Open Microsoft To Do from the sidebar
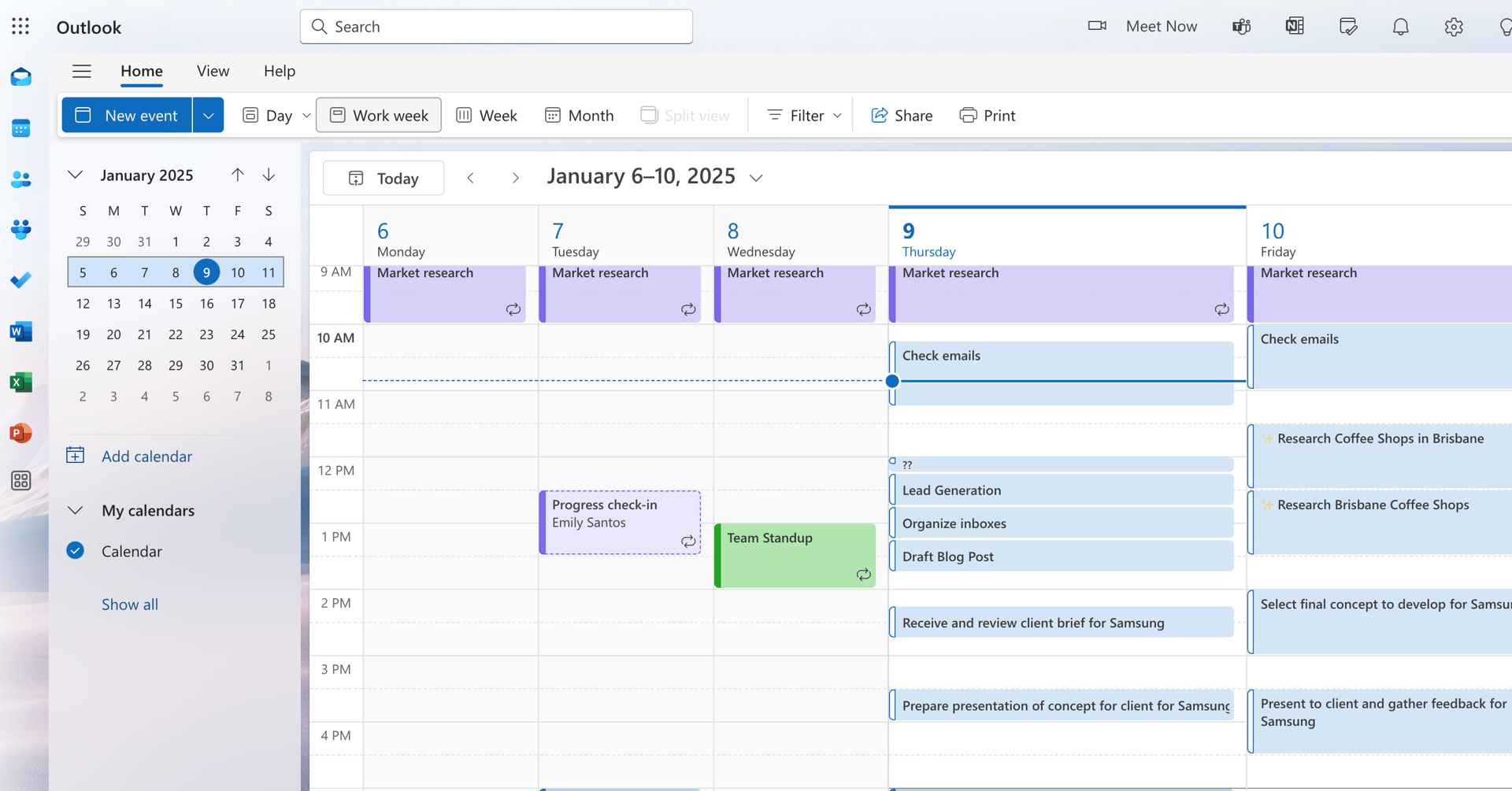1512x791 pixels. [x=20, y=280]
